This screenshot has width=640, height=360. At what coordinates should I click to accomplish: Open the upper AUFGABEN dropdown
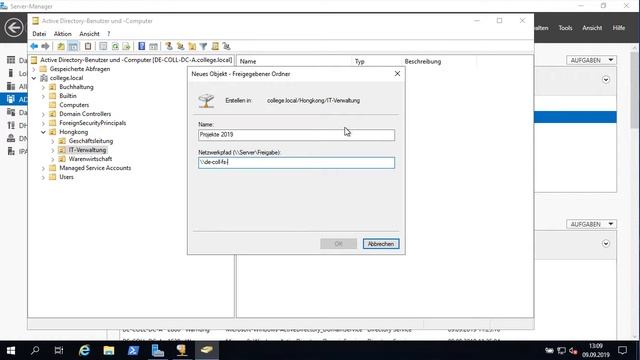click(591, 60)
